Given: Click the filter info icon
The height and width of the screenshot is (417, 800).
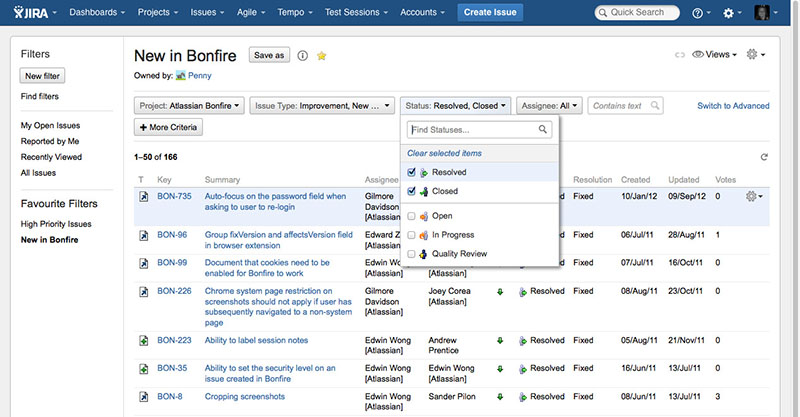Looking at the screenshot, I should [x=302, y=56].
